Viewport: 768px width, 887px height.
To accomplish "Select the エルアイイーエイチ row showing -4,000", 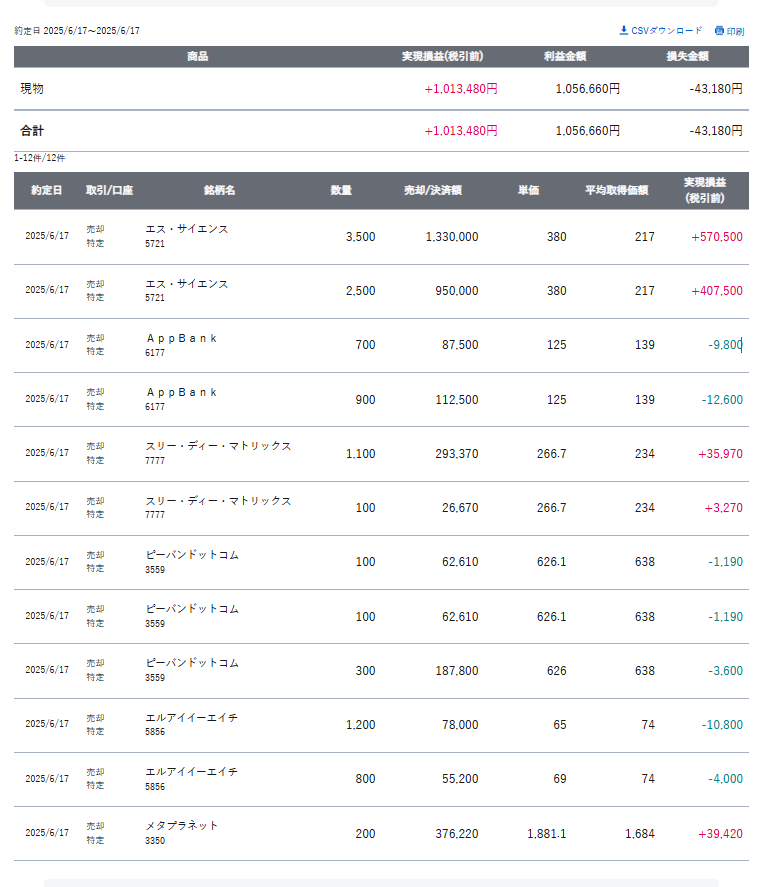I will pos(381,779).
